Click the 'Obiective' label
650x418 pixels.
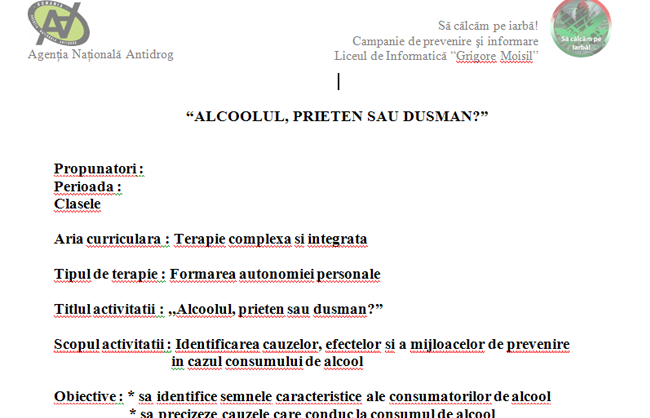(x=87, y=397)
